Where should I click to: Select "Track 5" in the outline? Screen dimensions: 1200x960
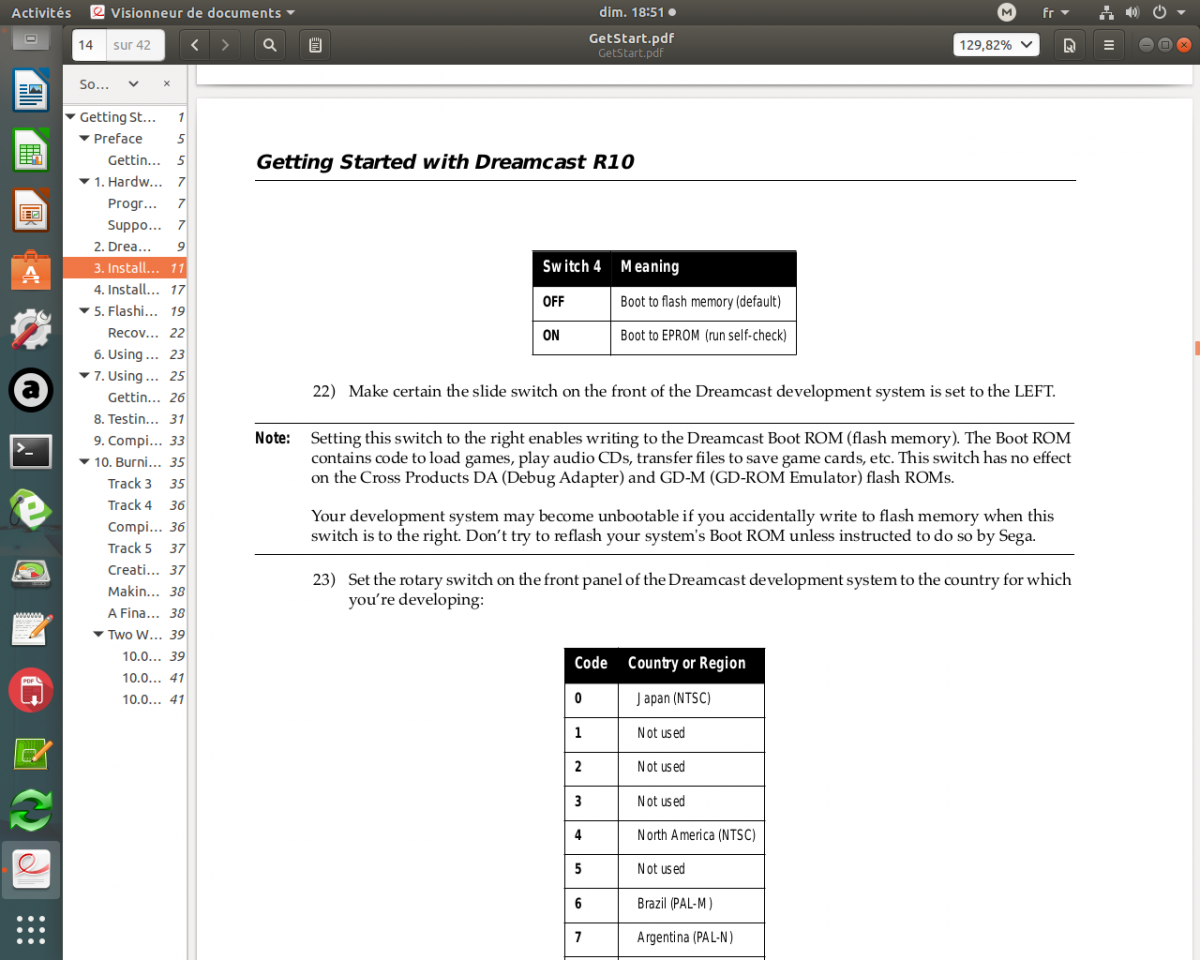click(125, 548)
